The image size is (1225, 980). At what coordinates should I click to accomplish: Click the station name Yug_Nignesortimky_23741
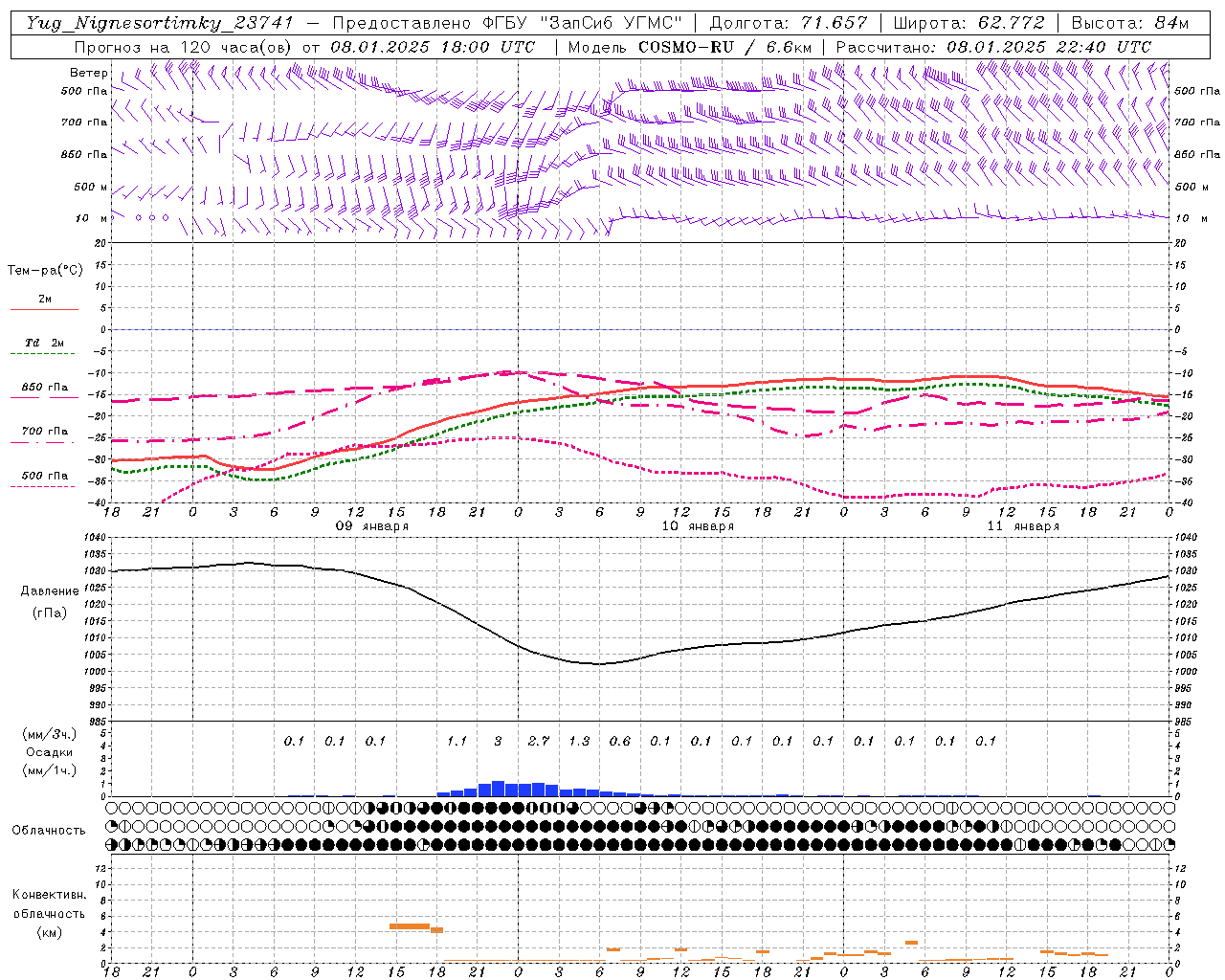coord(159,23)
